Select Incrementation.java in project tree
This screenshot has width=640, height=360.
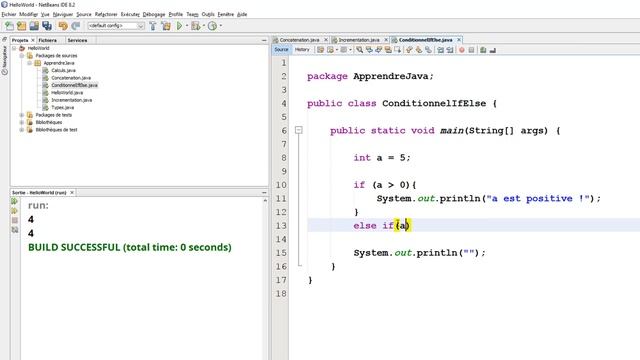[71, 100]
